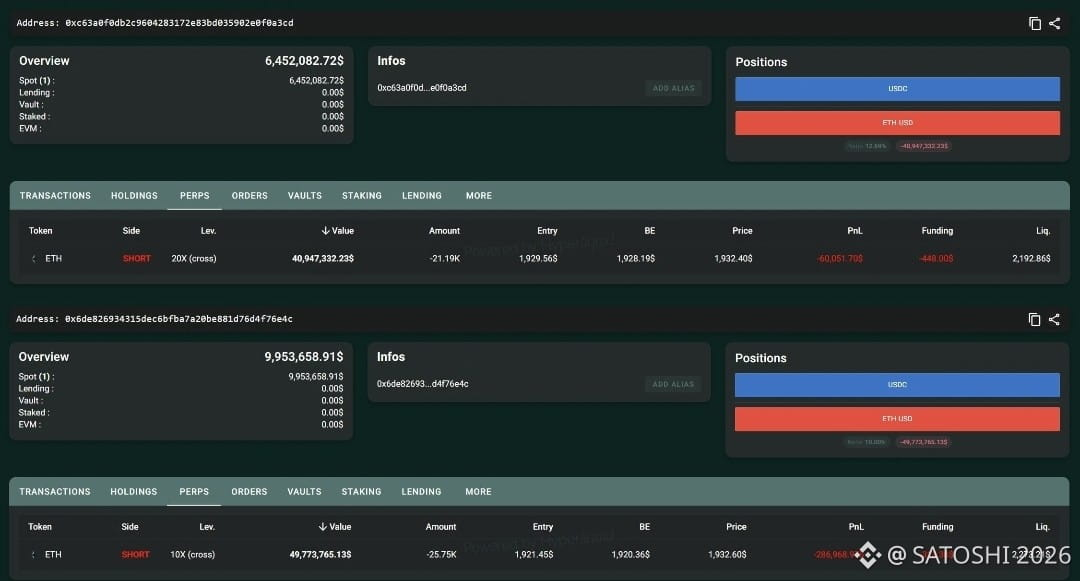Switch to Orders tab for second address
The width and height of the screenshot is (1080, 581).
pyautogui.click(x=249, y=492)
